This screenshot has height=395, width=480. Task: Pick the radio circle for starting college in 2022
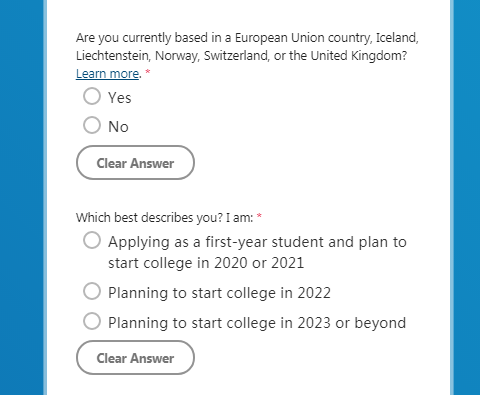(92, 291)
